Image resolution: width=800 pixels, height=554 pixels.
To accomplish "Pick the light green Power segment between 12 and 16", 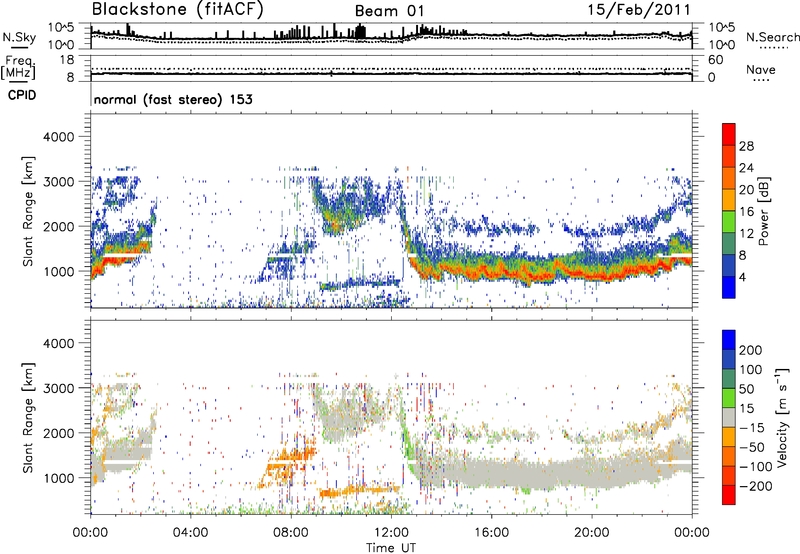I will tap(729, 221).
